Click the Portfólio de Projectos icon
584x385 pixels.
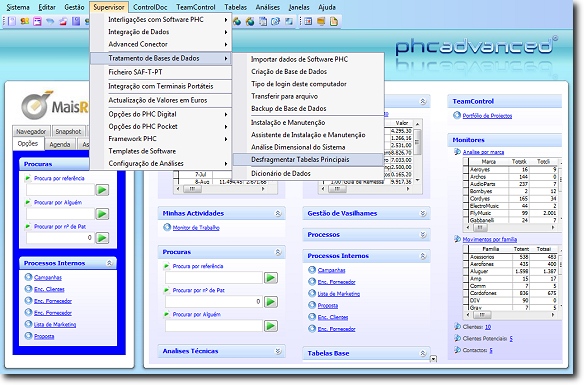point(457,115)
